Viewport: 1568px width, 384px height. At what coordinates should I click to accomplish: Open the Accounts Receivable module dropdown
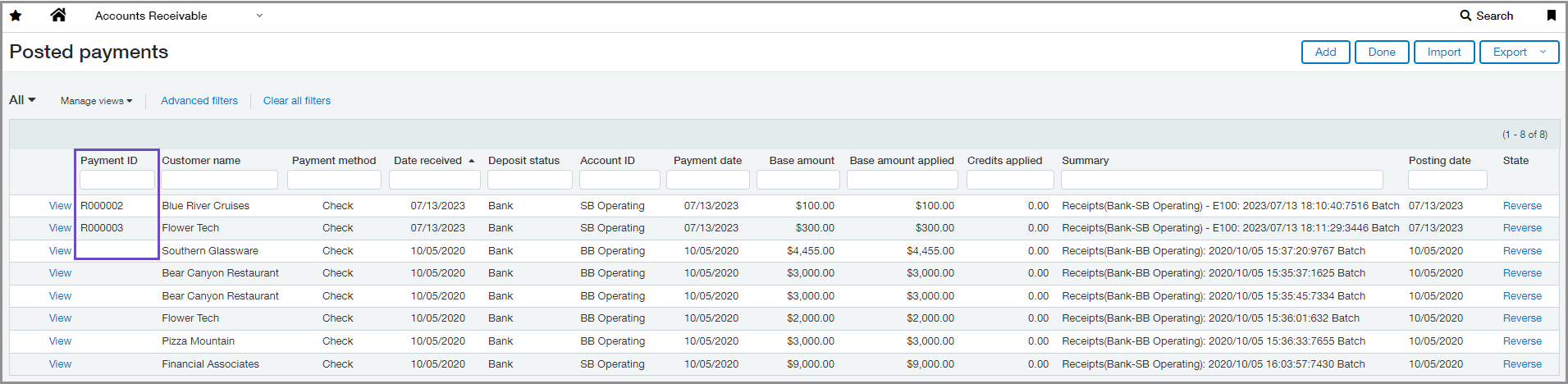(259, 16)
